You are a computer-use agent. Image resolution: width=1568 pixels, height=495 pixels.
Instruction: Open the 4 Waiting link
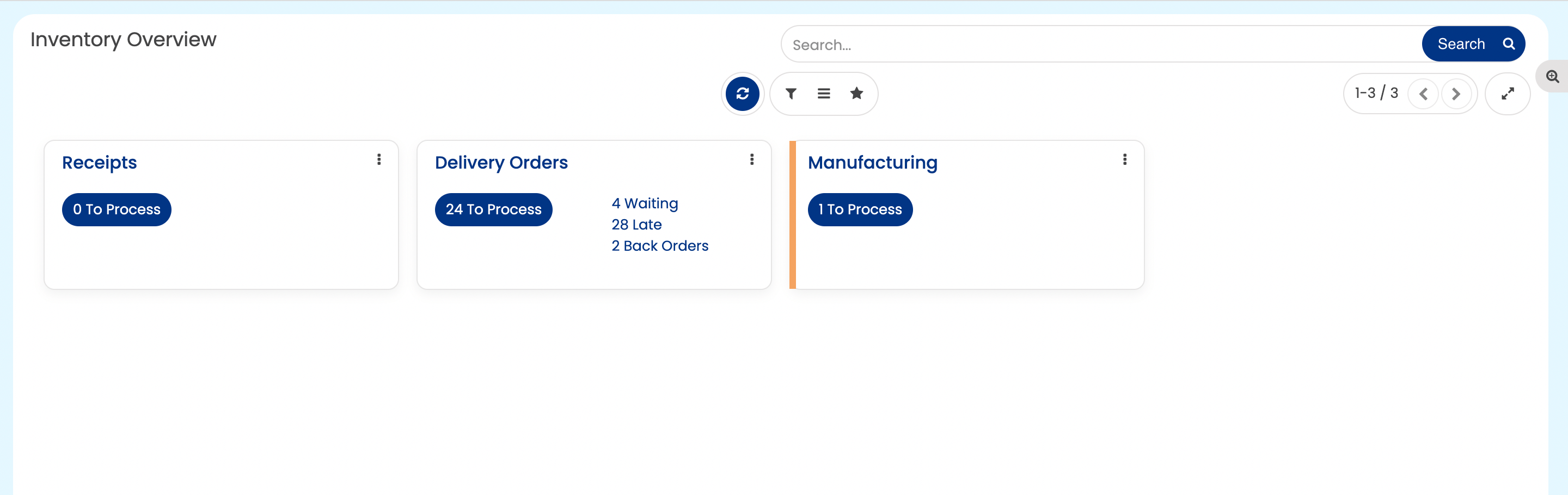point(645,204)
